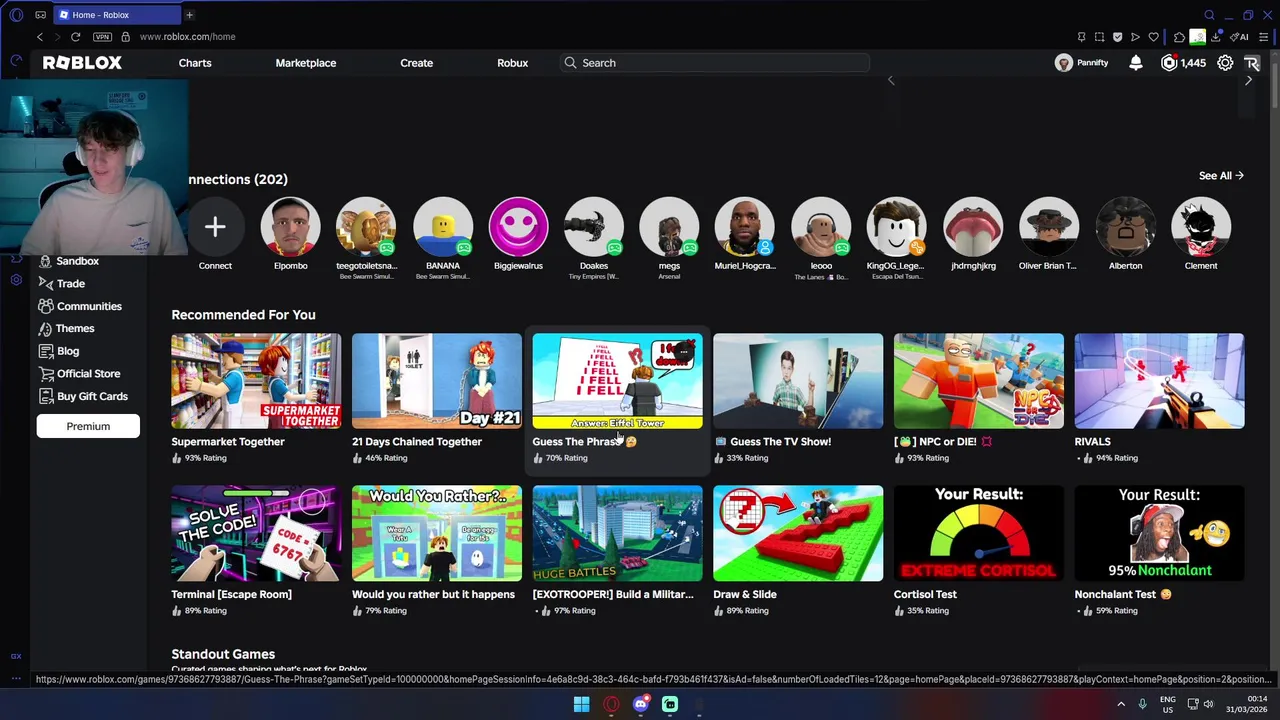The height and width of the screenshot is (720, 1280).
Task: Click the Roblox logo
Action: click(x=82, y=63)
